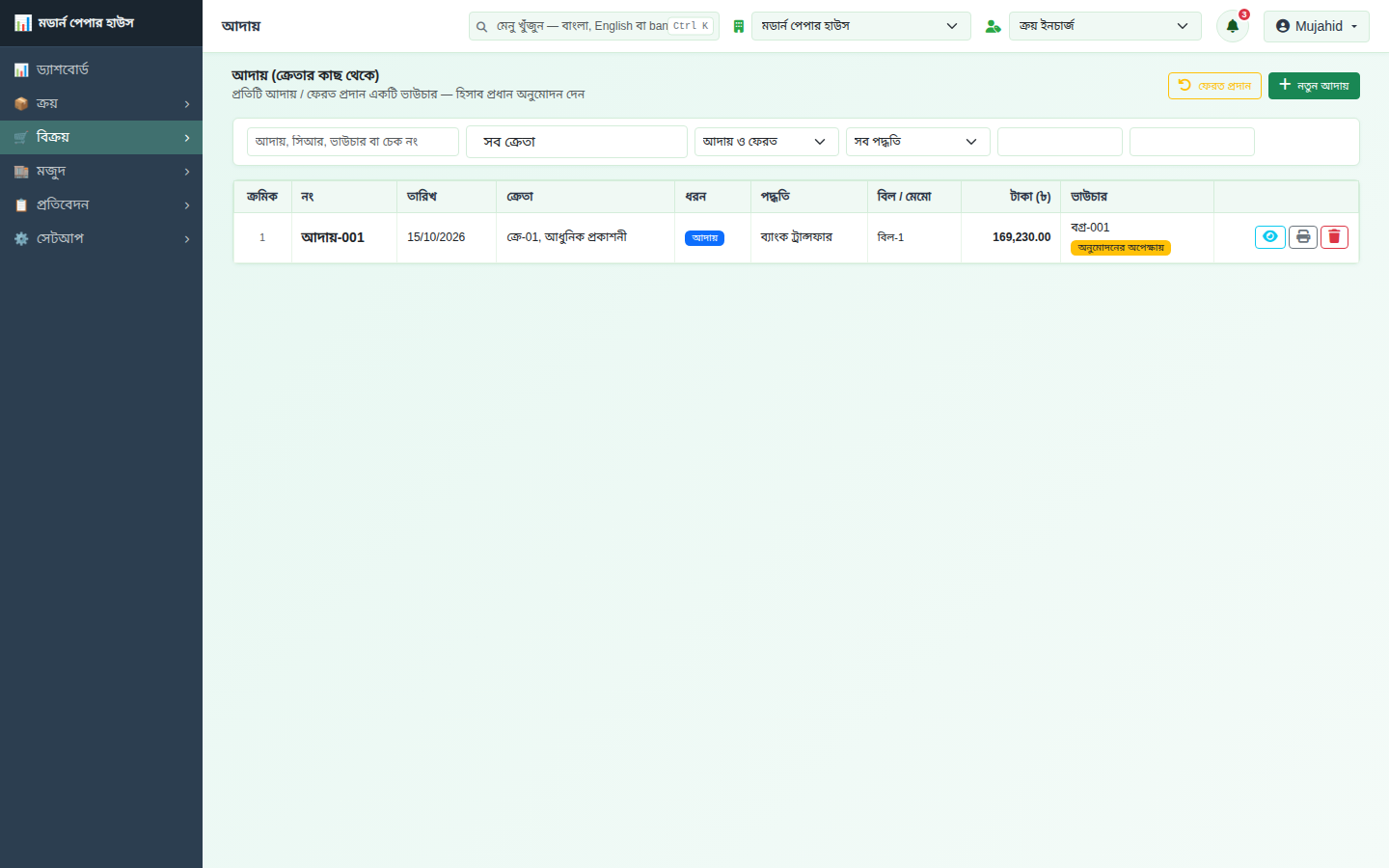Click the notification bell icon
Screen dimensions: 1389x868
click(1232, 26)
